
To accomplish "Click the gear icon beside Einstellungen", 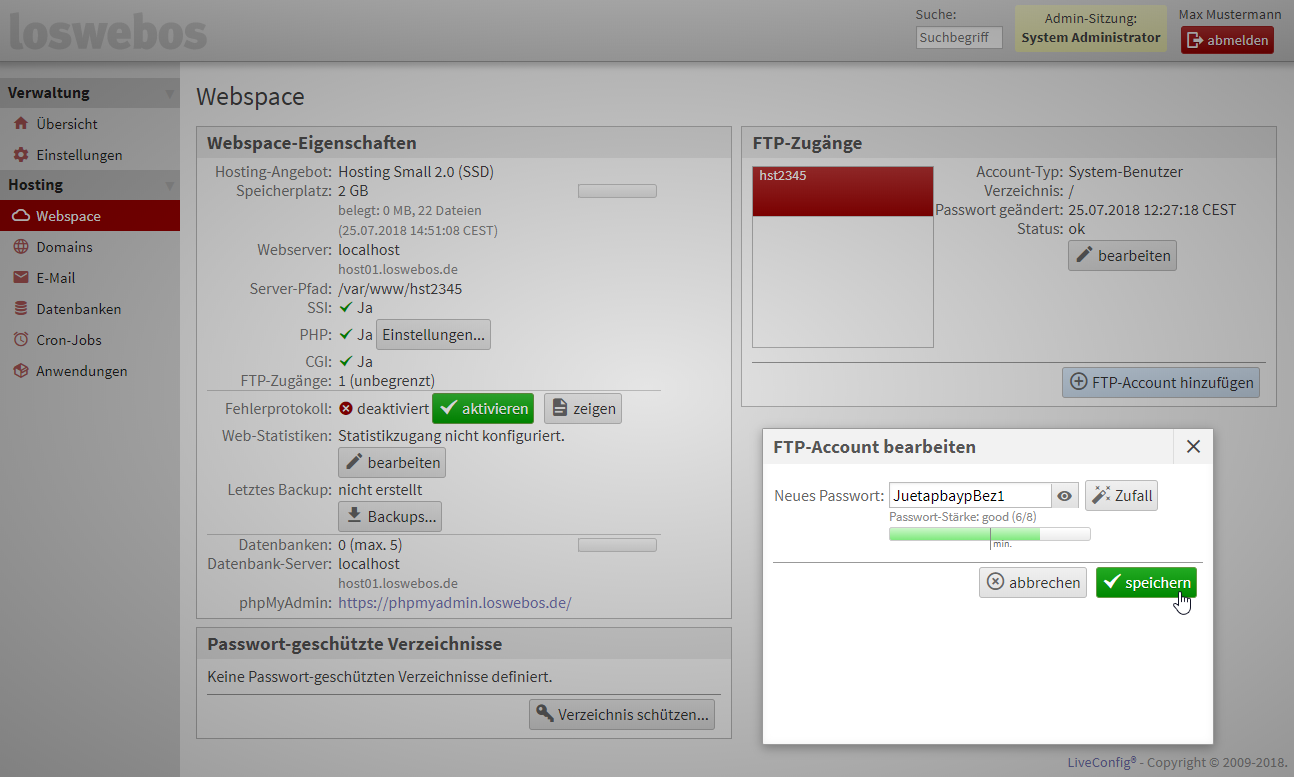I will click(x=20, y=155).
